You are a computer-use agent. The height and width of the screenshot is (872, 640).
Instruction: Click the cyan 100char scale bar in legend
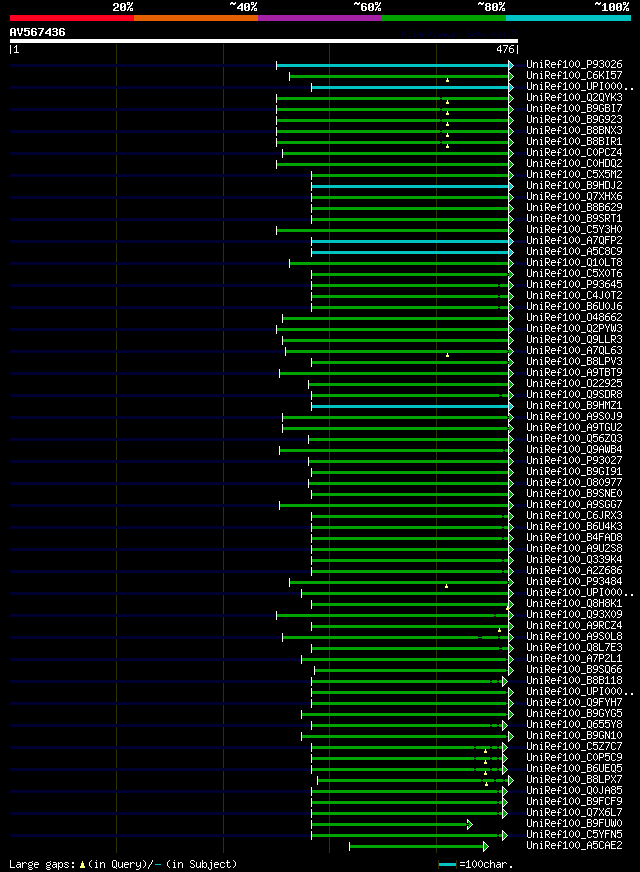click(448, 865)
